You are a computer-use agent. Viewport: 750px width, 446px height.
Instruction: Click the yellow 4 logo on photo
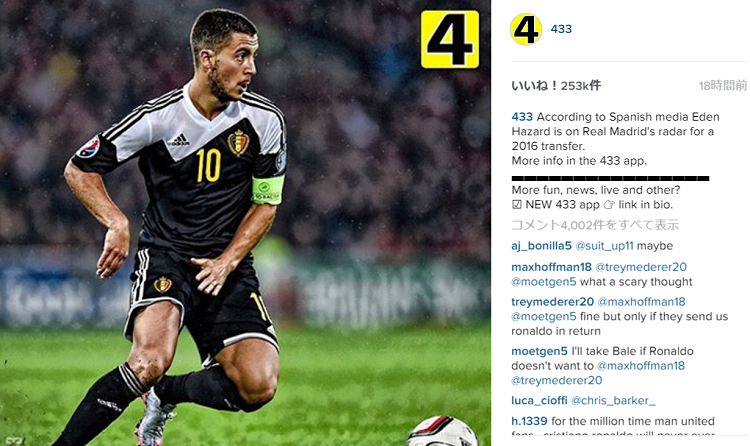click(450, 39)
